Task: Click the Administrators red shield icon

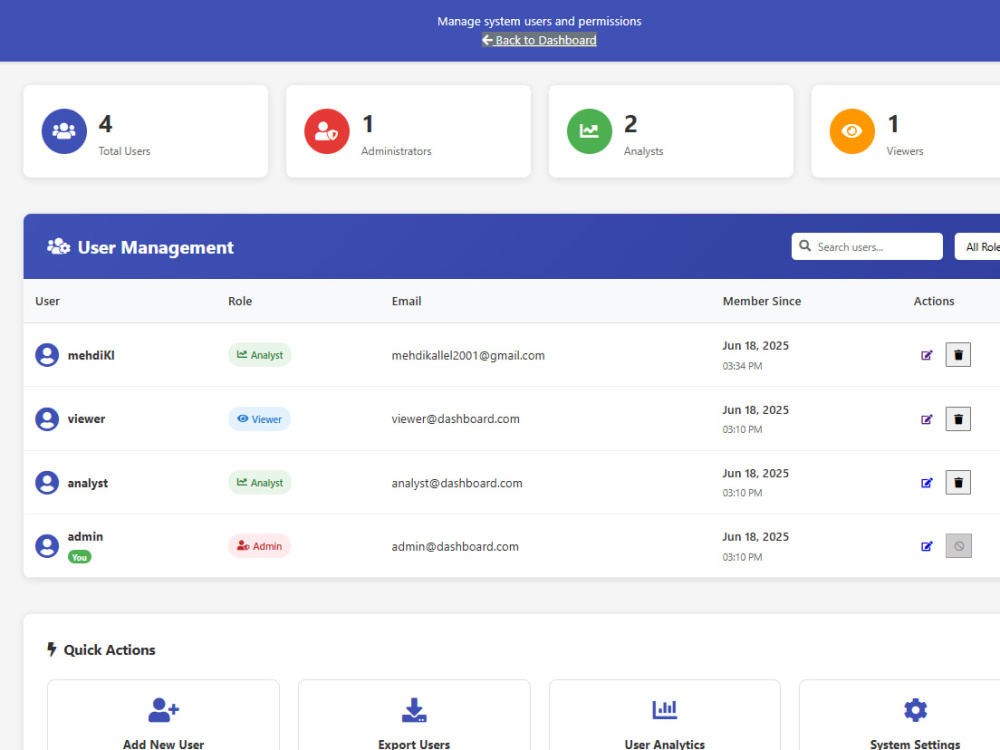Action: 327,131
